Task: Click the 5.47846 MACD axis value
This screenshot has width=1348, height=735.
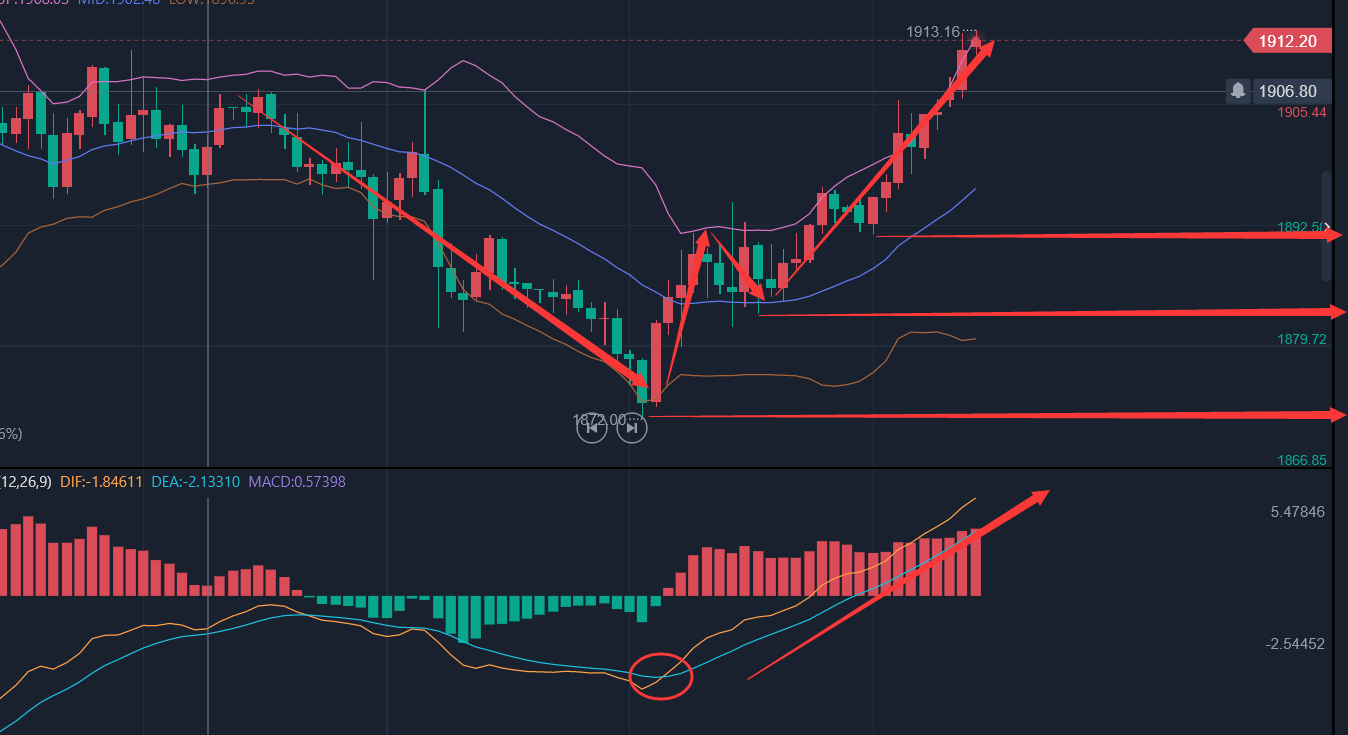Action: coord(1297,512)
